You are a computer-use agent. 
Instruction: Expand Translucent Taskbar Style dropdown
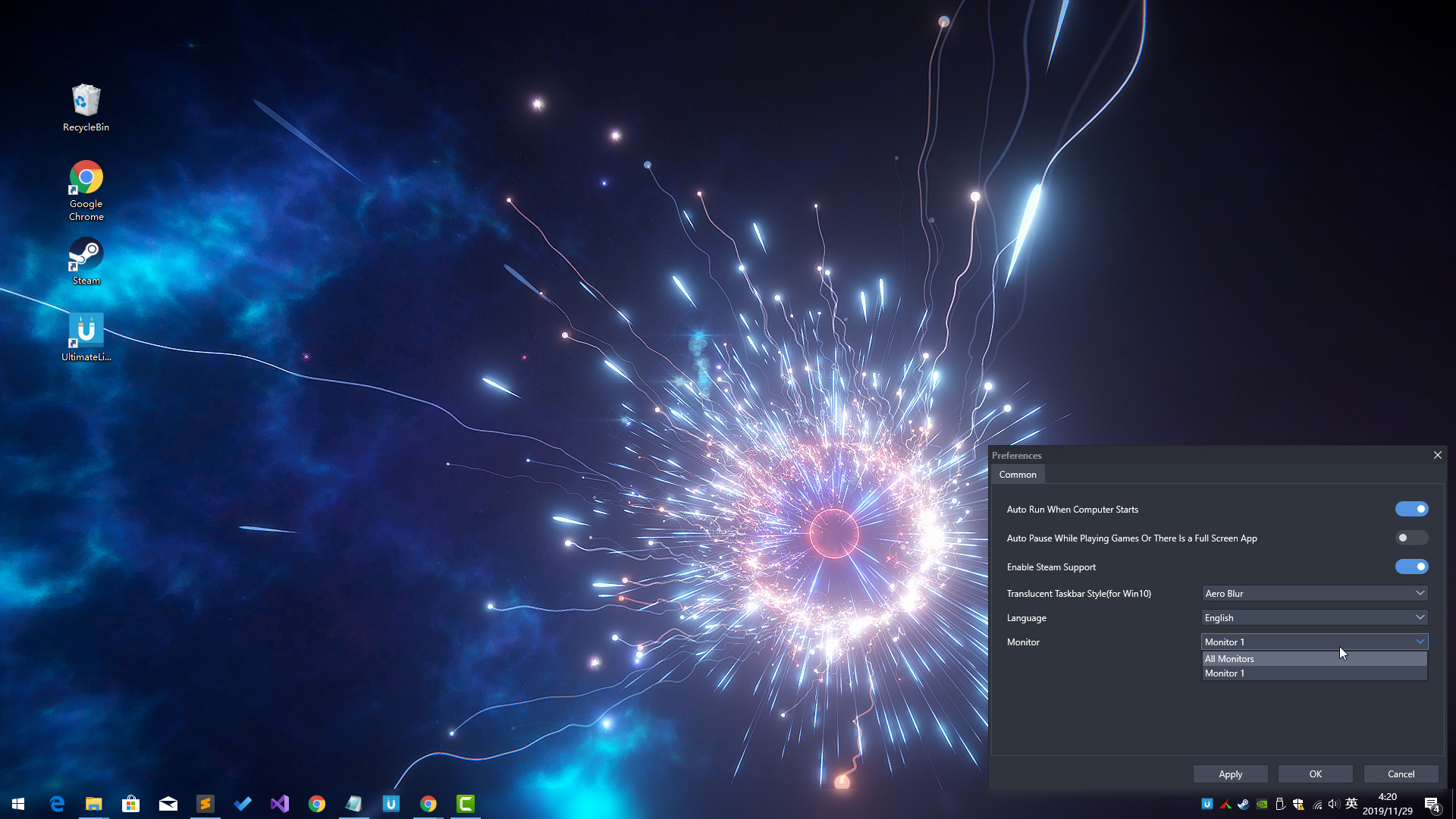click(x=1420, y=593)
